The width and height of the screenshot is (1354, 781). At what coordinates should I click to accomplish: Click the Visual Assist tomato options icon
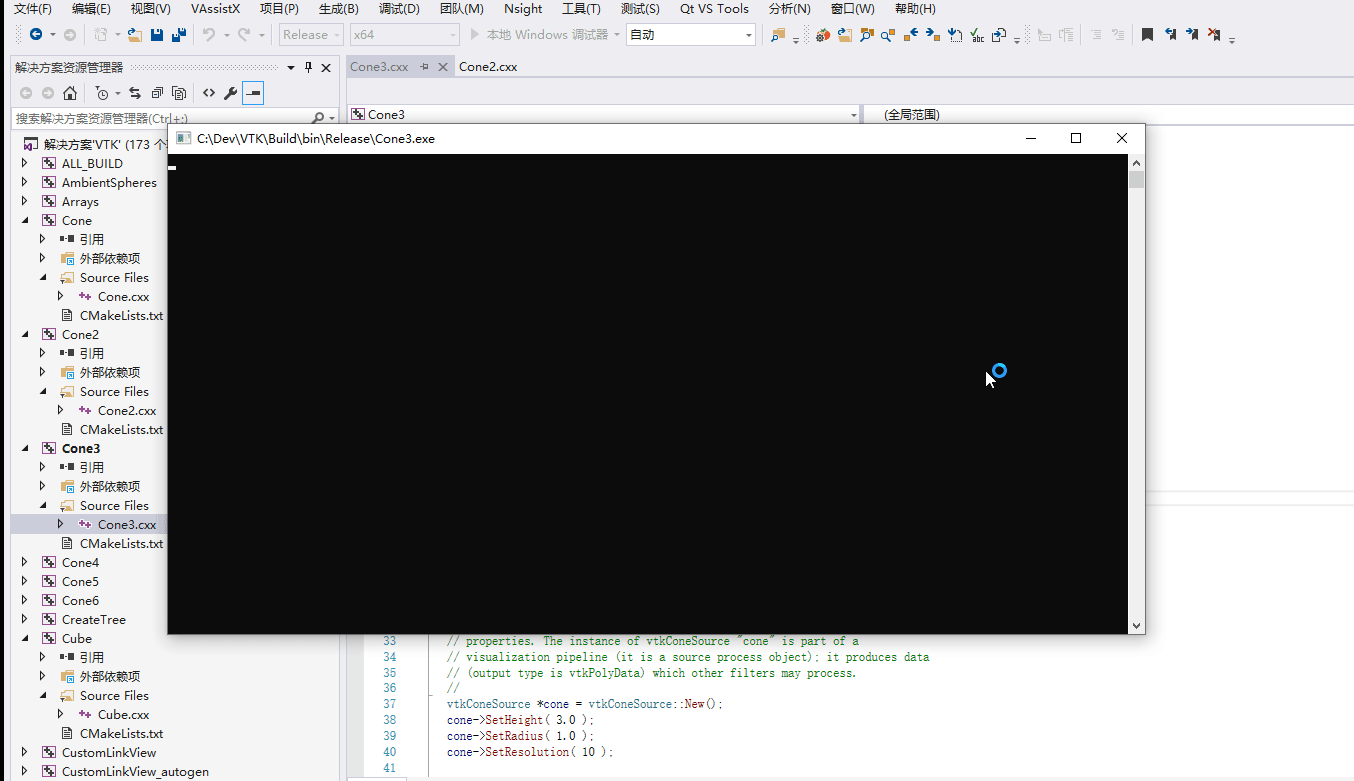coord(823,35)
